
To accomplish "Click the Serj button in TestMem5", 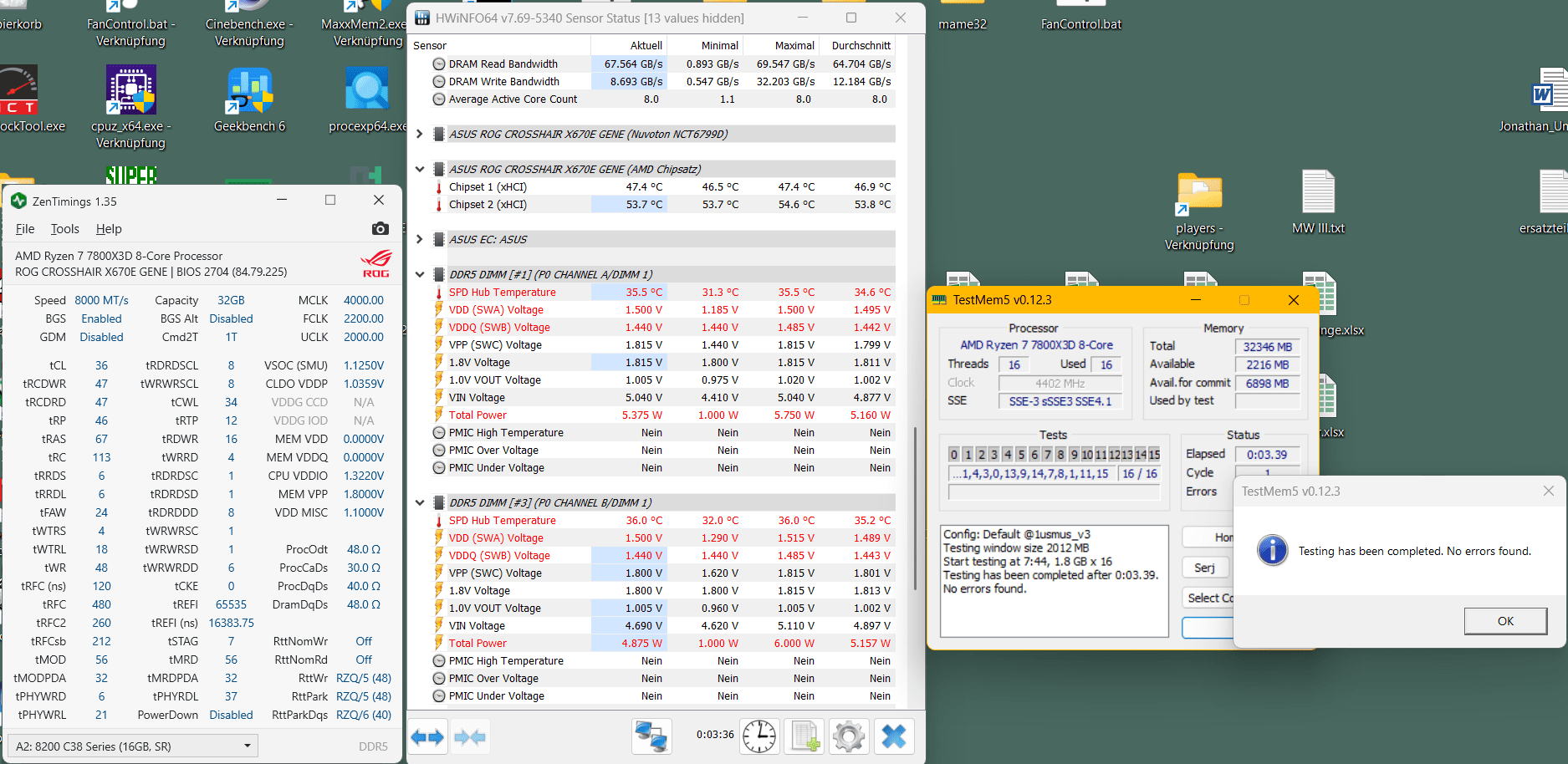I will pyautogui.click(x=1205, y=568).
